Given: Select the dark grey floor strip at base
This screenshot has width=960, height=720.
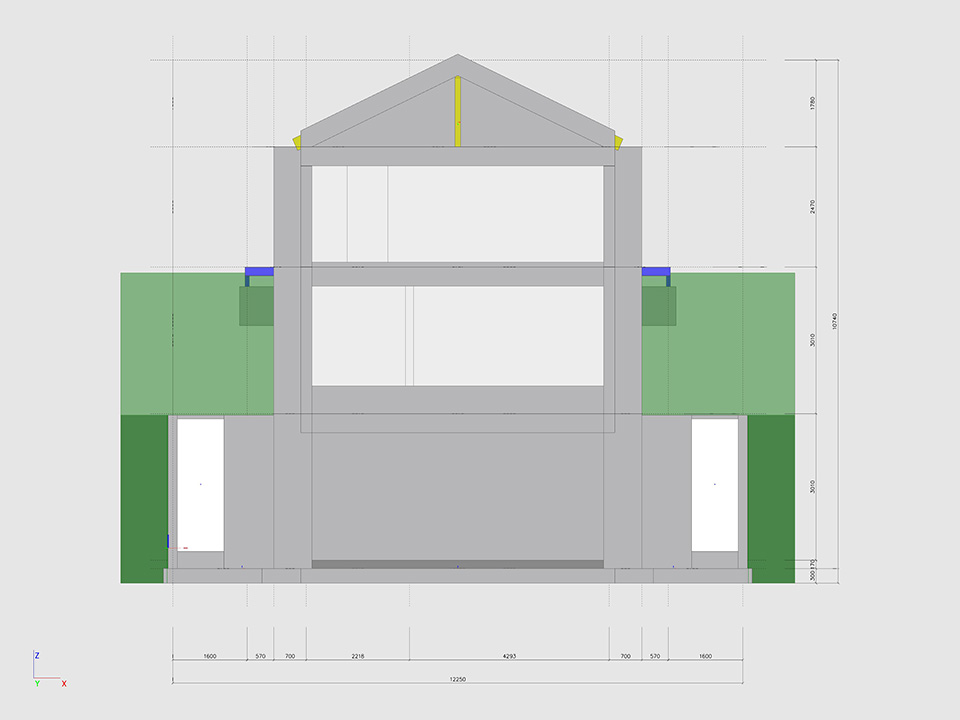Looking at the screenshot, I should pos(458,565).
